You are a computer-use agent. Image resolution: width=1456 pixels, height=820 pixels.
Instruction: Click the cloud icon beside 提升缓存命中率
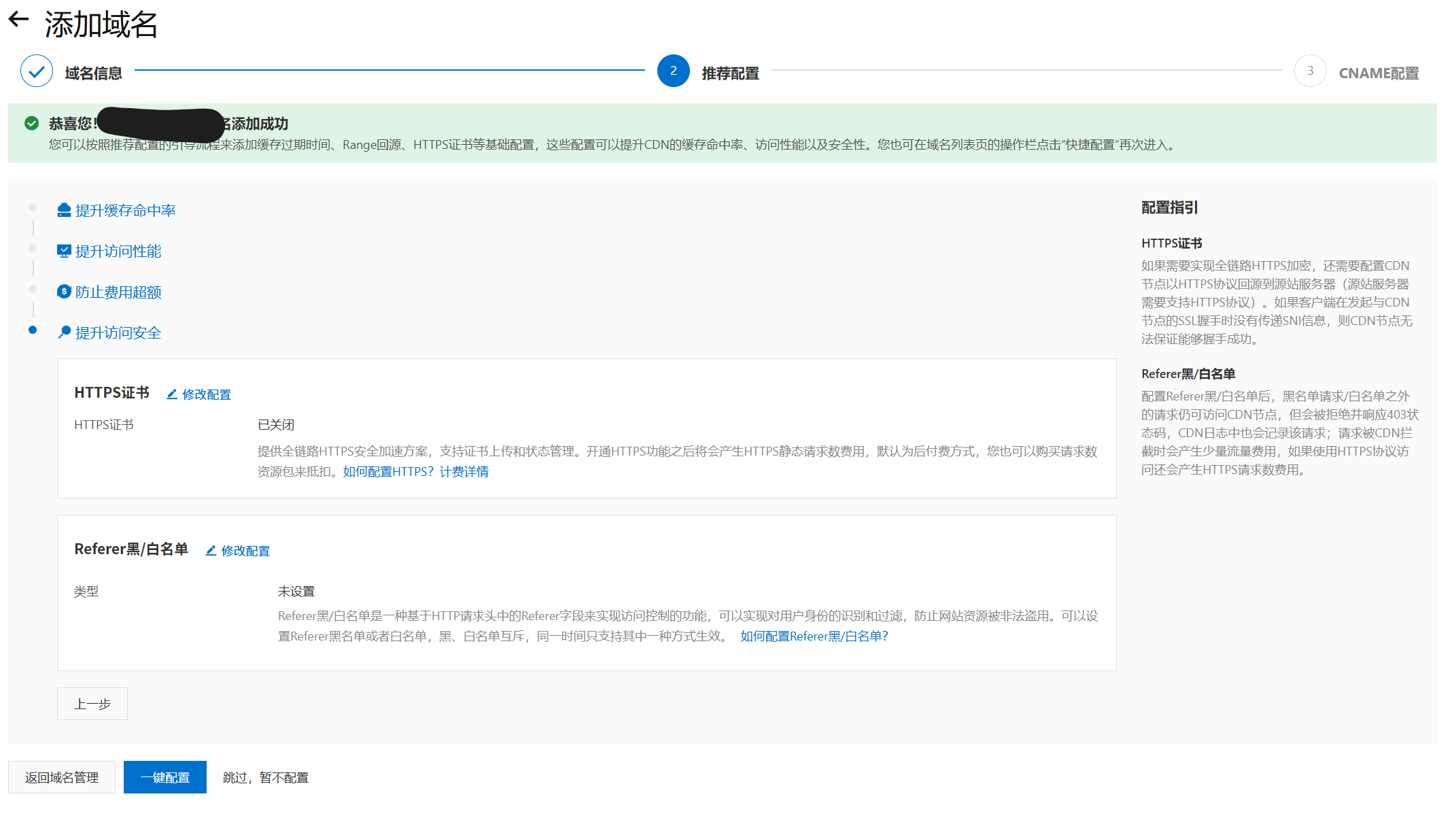64,210
